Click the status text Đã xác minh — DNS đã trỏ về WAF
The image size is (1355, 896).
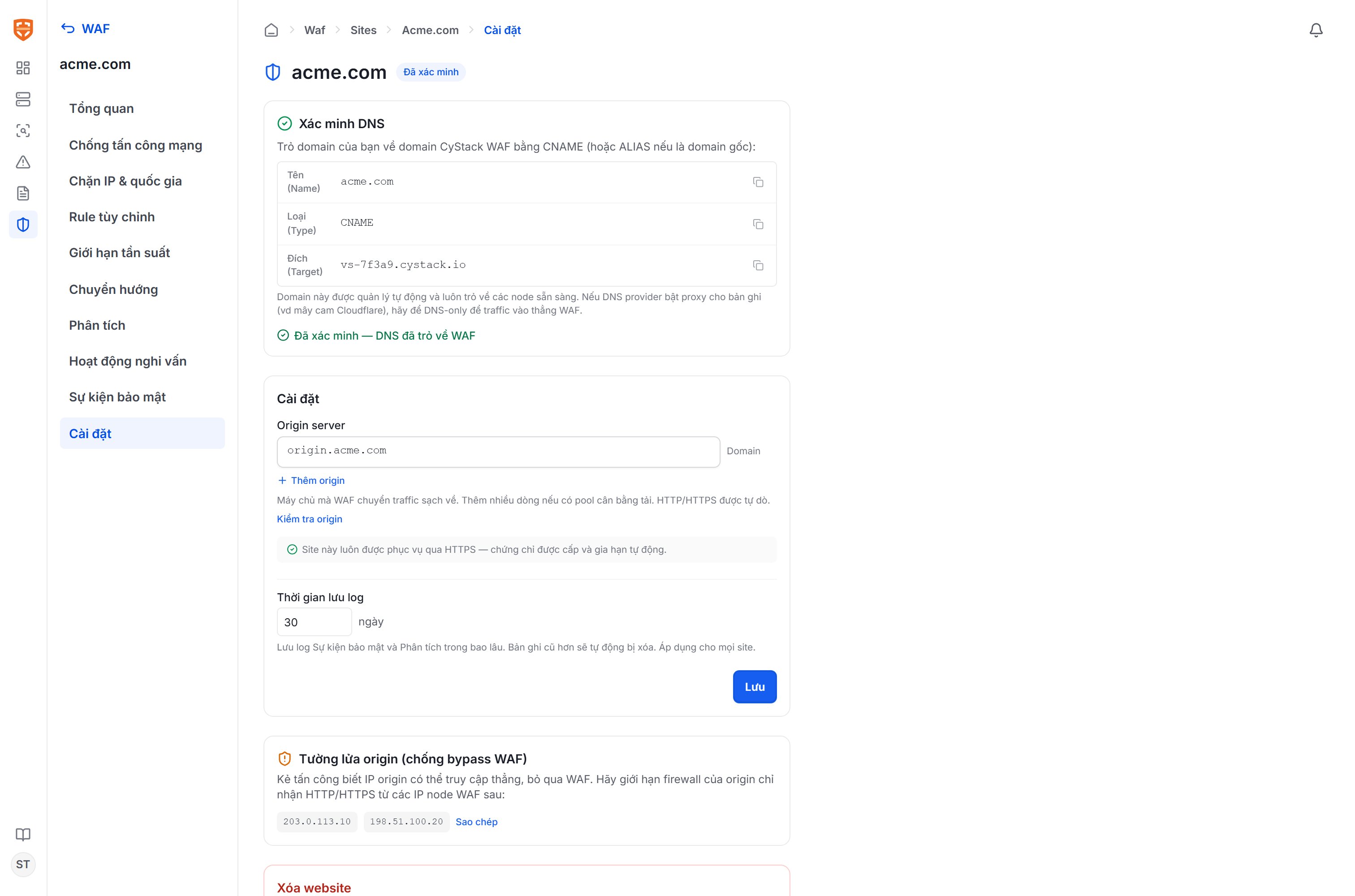pos(384,336)
